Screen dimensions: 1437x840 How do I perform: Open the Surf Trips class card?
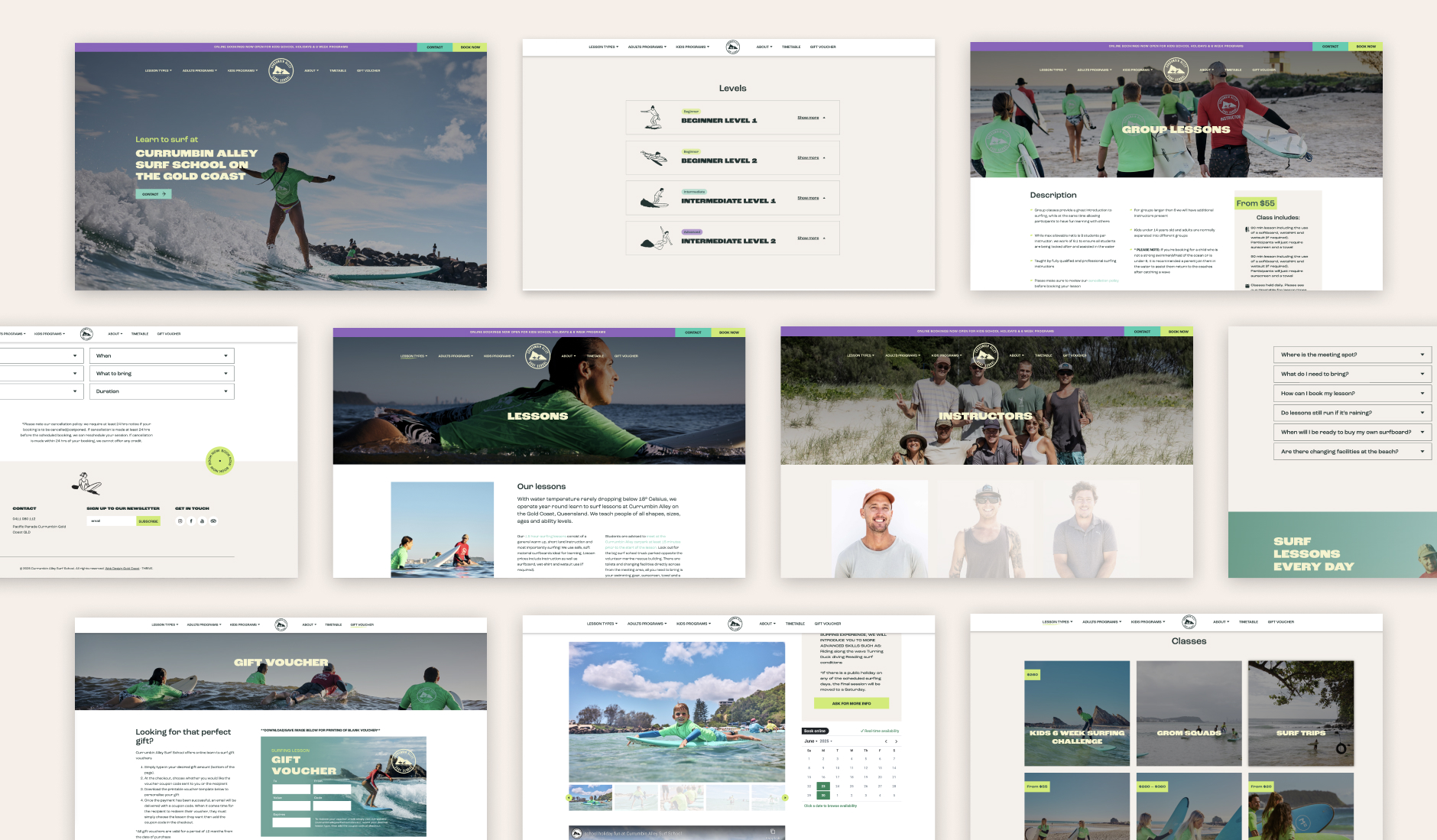click(1301, 713)
